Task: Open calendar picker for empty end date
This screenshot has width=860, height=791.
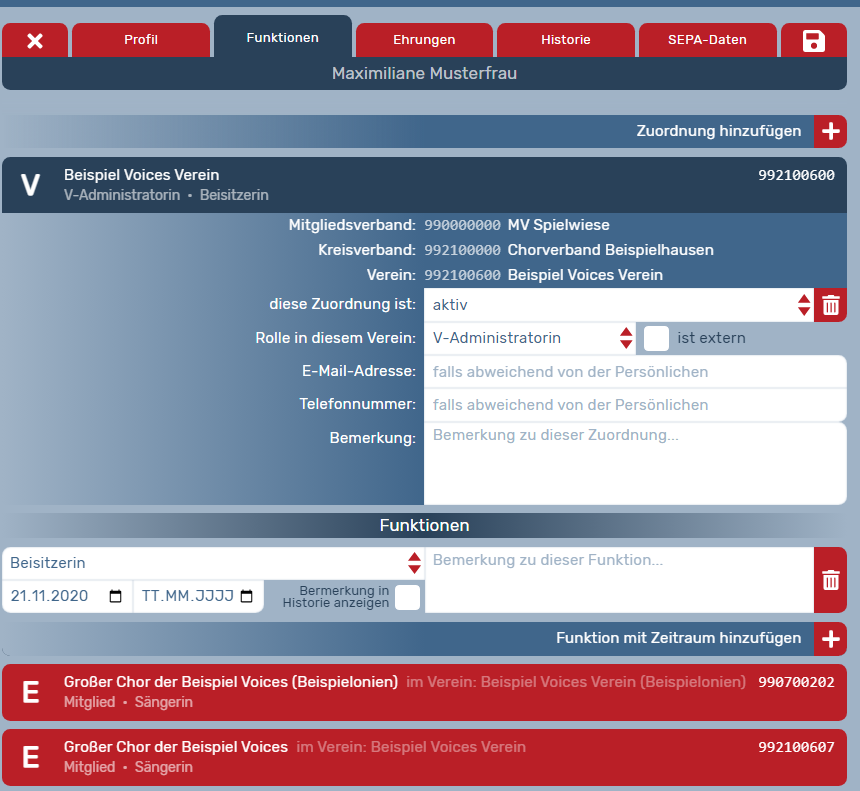Action: coord(247,597)
